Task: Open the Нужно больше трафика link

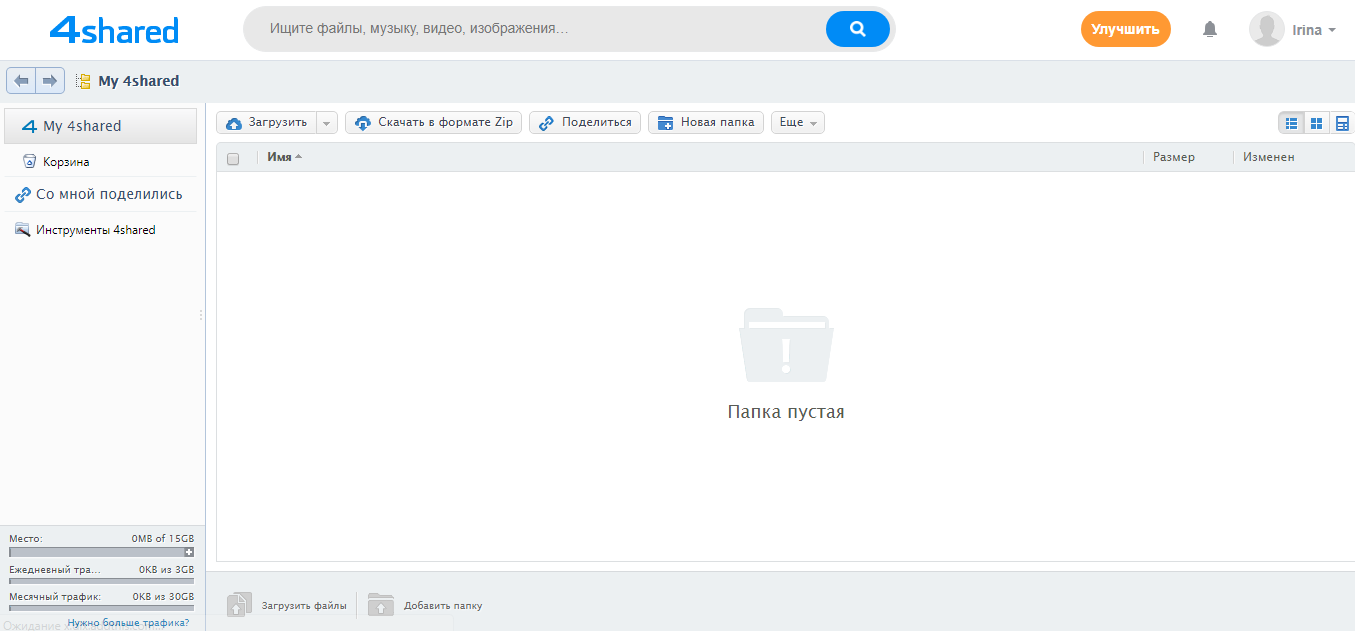Action: pos(129,621)
